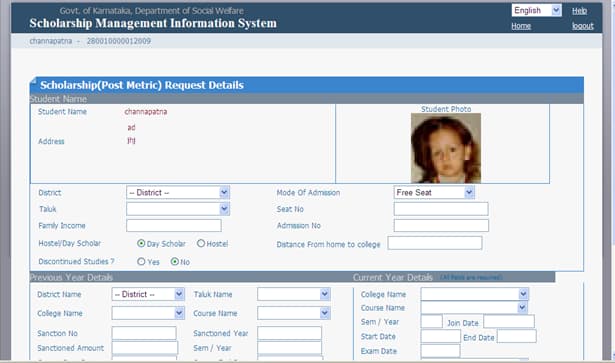615x363 pixels.
Task: Click the Current Year Details section header
Action: coord(393,277)
